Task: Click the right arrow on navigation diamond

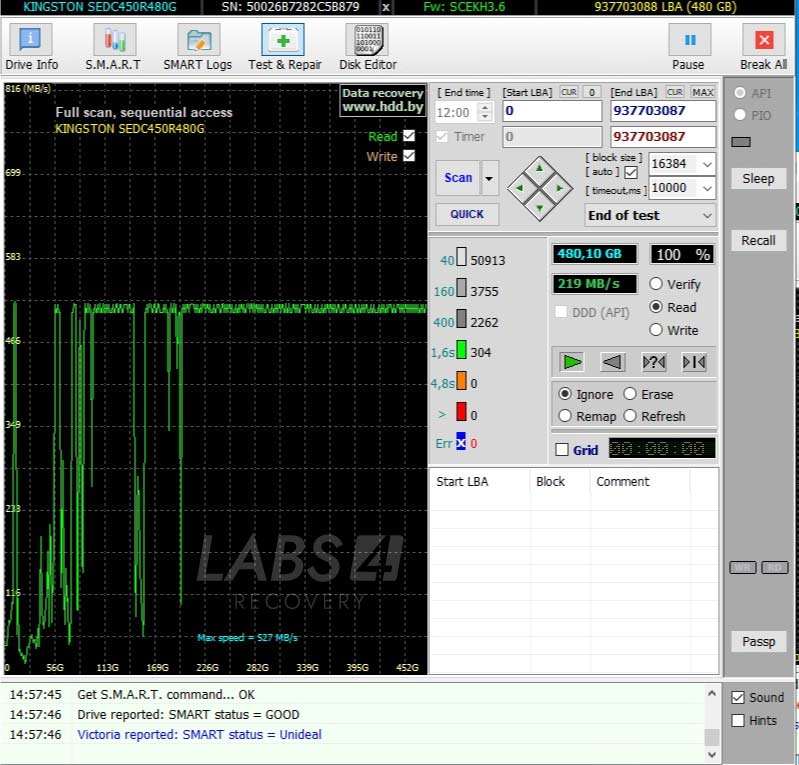Action: [x=559, y=188]
